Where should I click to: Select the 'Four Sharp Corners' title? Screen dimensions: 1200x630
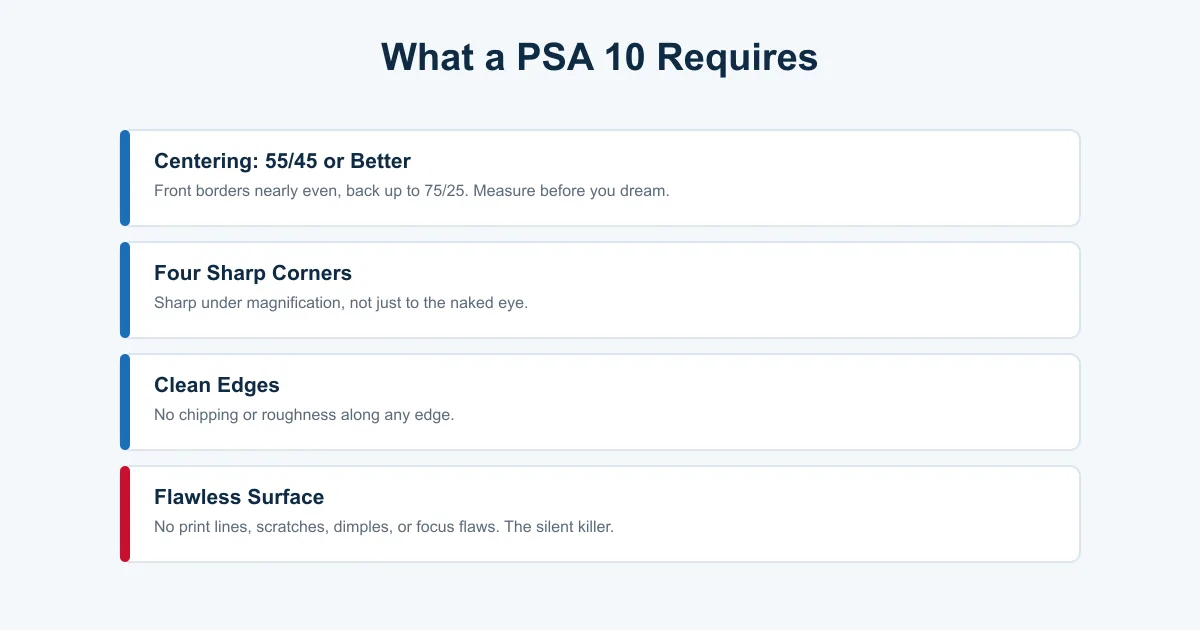point(253,273)
